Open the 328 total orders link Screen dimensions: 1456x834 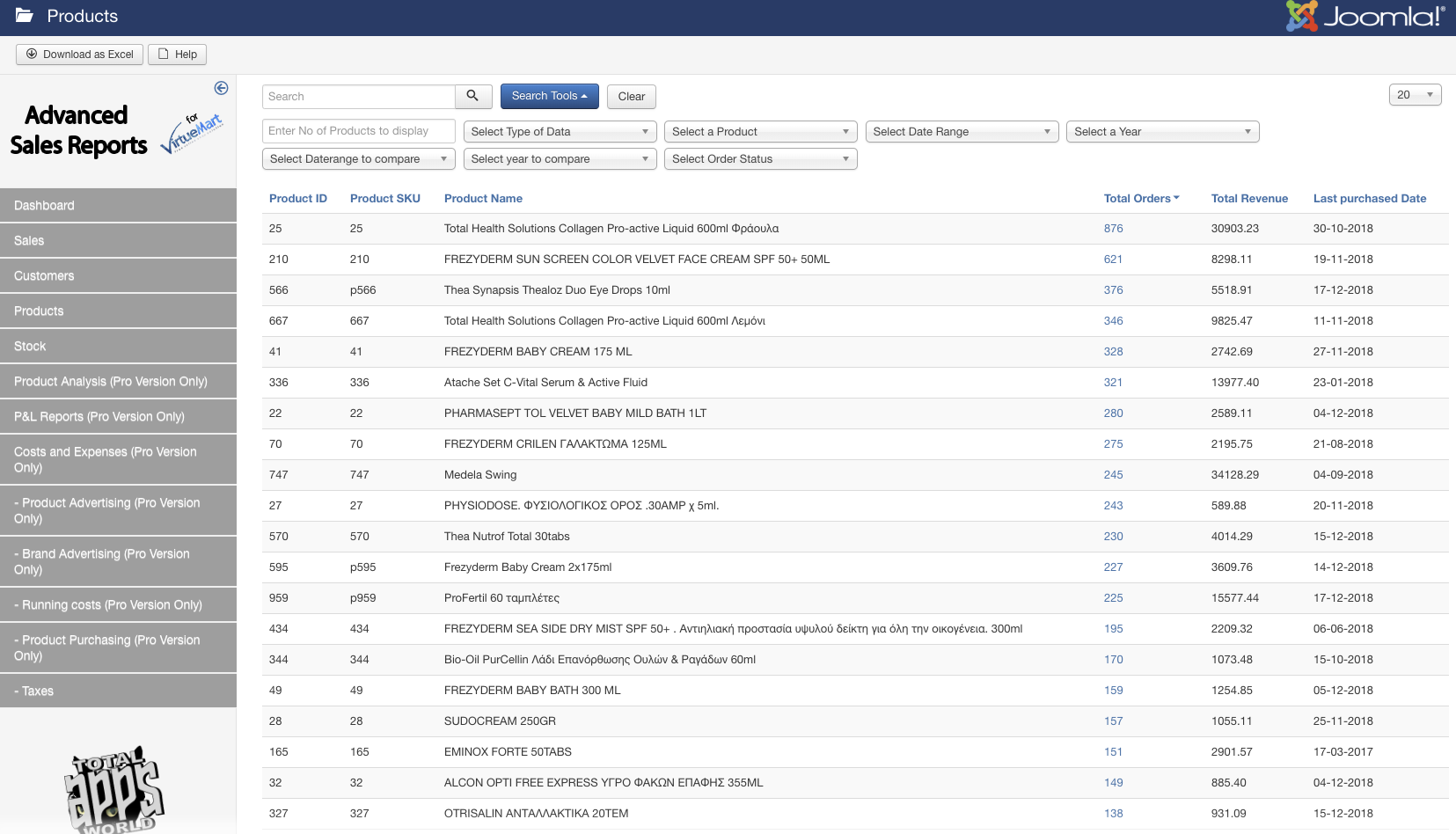pyautogui.click(x=1113, y=352)
